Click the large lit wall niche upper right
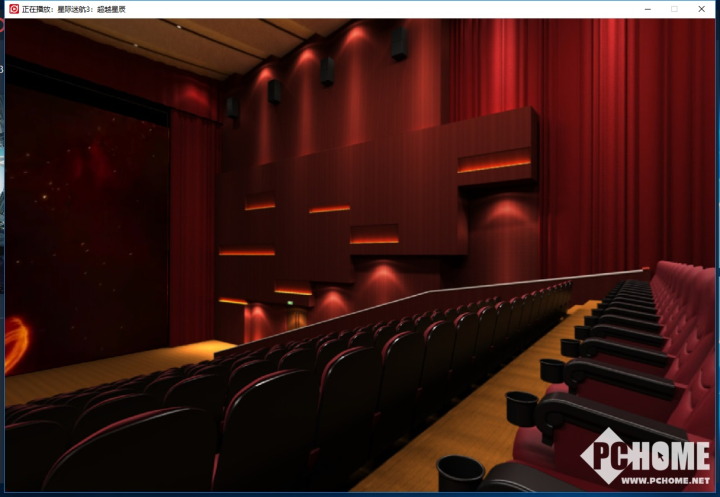Image resolution: width=720 pixels, height=497 pixels. (494, 161)
